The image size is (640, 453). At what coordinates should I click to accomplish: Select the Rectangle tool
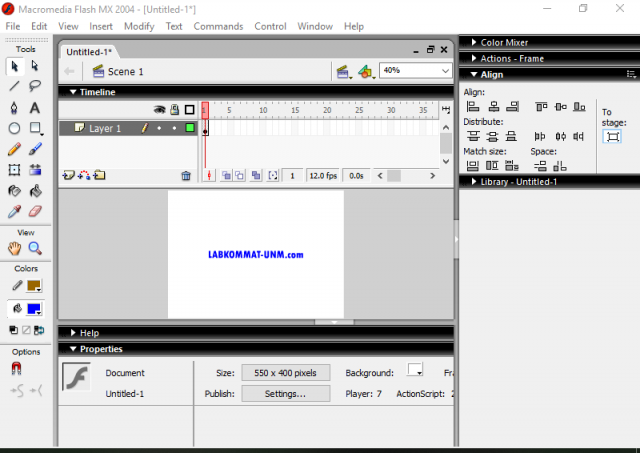coord(36,129)
